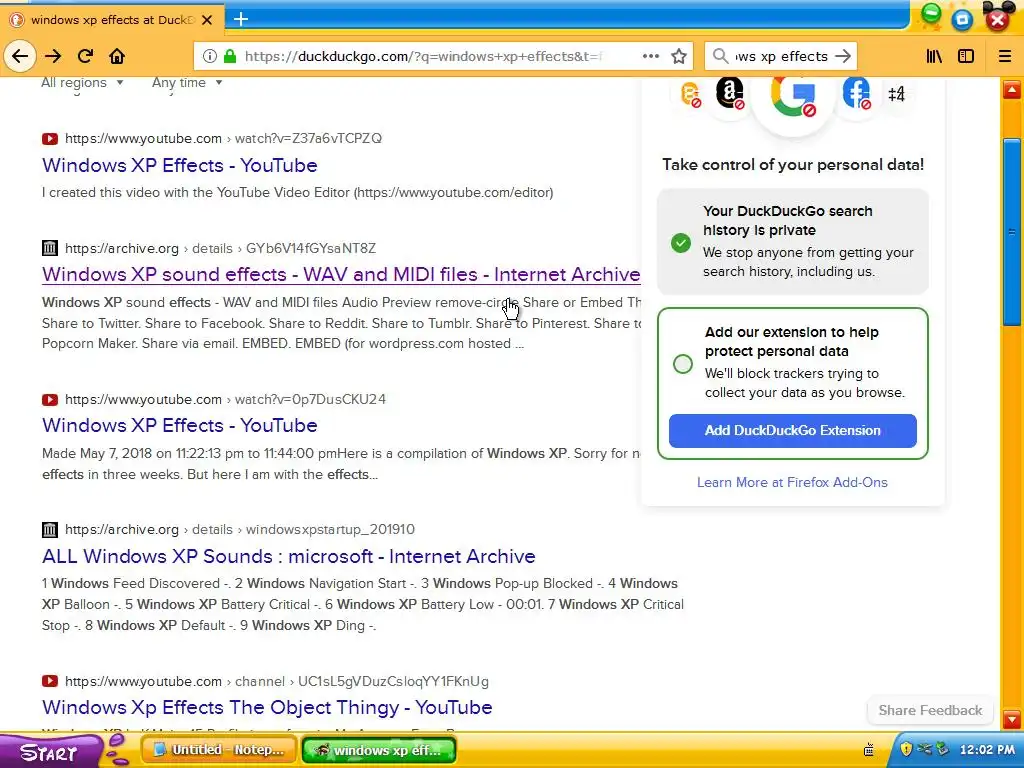Click the YouTube favicon of channel result

pyautogui.click(x=50, y=681)
